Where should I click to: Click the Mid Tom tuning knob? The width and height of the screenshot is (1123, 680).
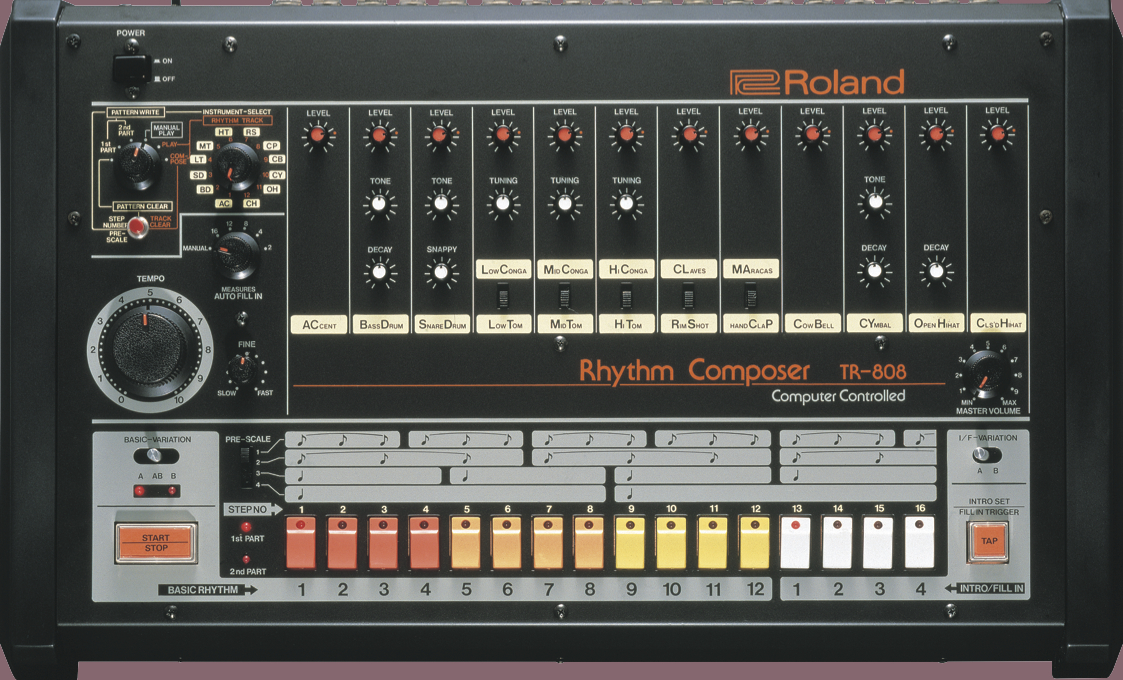pos(565,203)
